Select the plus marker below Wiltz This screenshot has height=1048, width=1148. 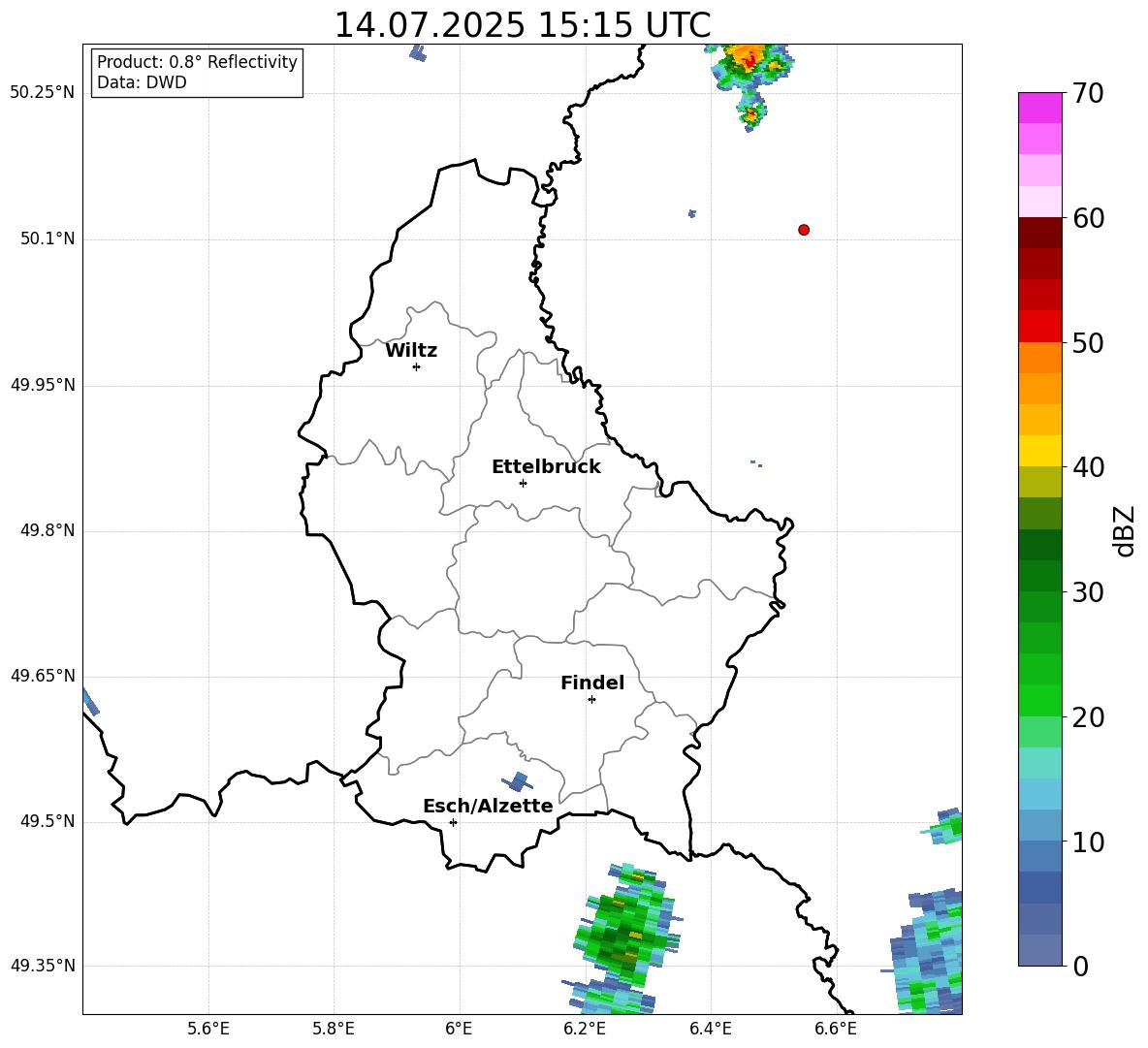tap(417, 366)
